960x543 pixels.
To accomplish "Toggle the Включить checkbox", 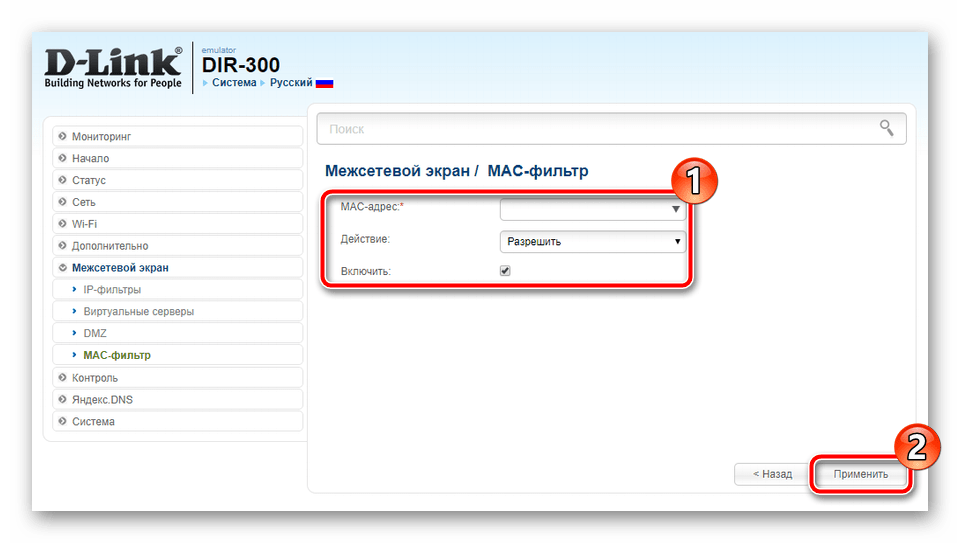I will click(505, 271).
